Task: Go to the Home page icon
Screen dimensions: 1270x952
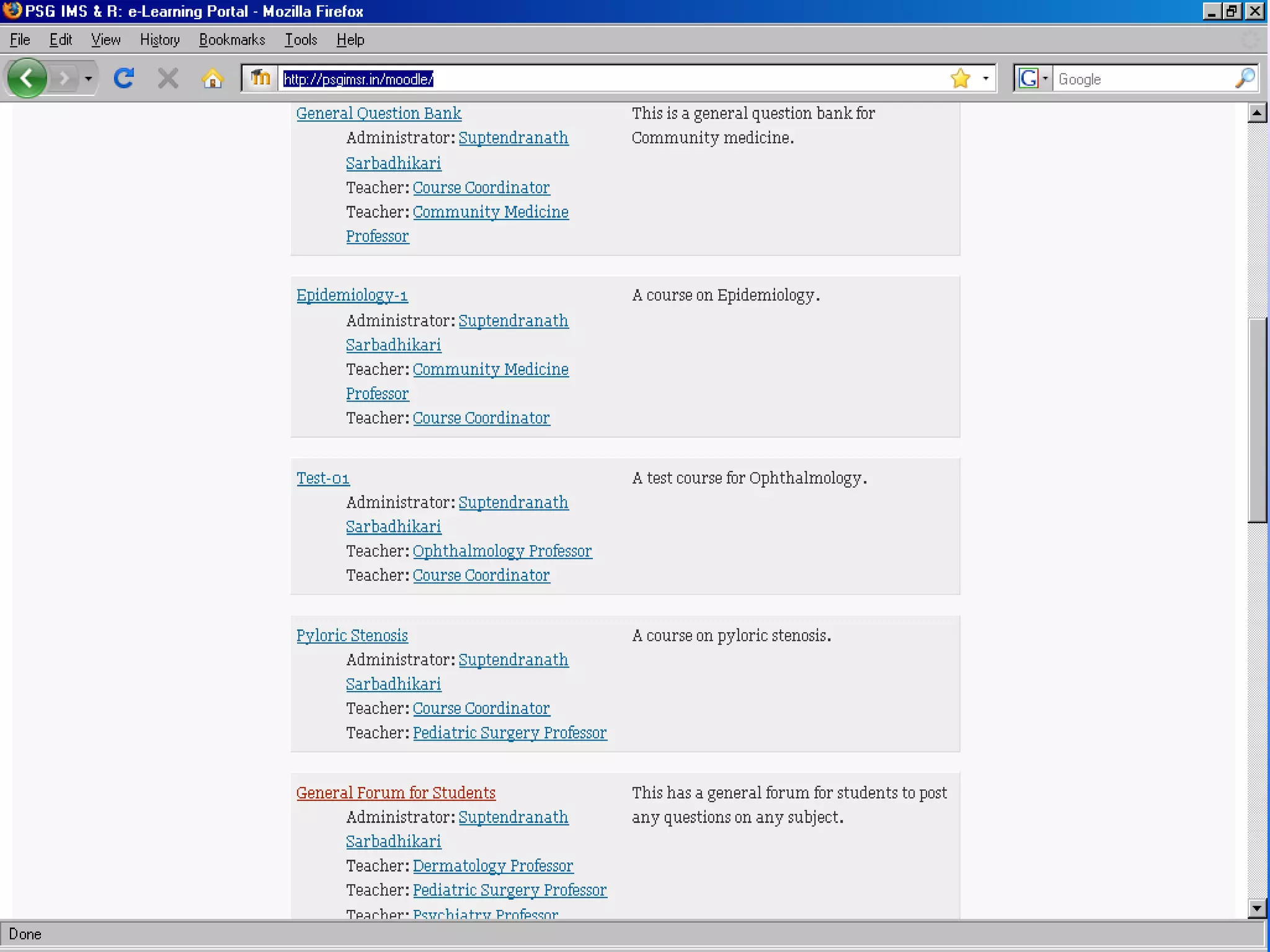Action: tap(212, 79)
